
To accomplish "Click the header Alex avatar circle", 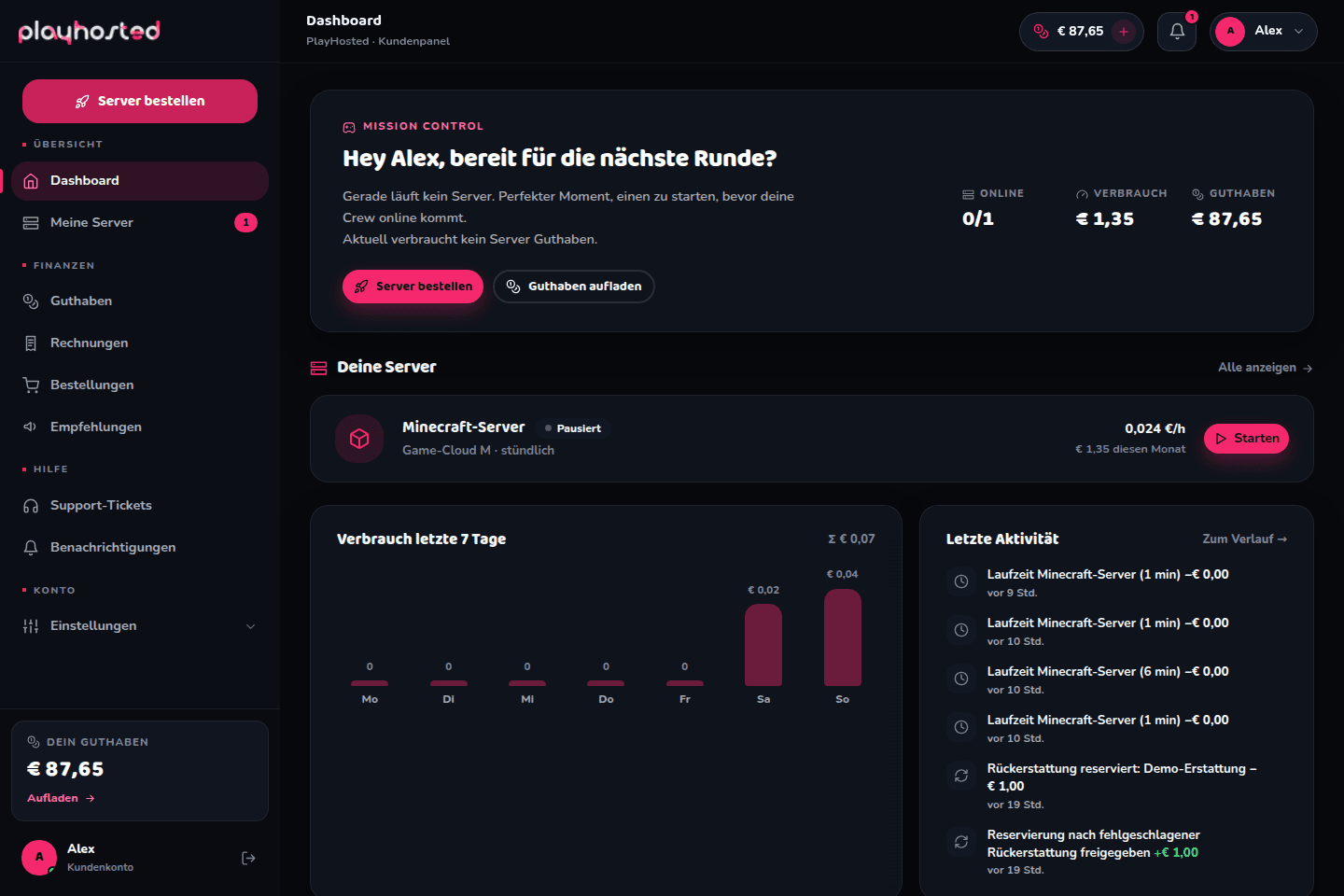I will (1230, 32).
